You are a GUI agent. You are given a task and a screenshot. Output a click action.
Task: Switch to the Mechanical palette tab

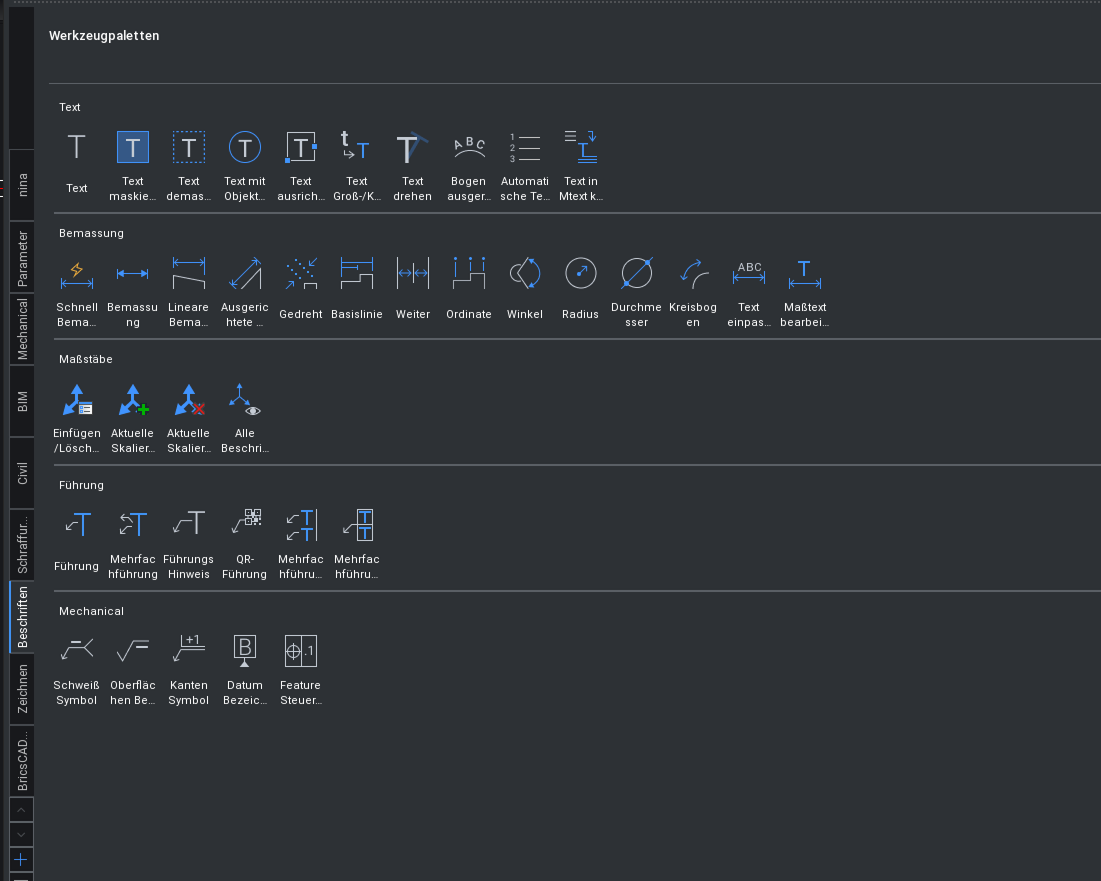(22, 329)
